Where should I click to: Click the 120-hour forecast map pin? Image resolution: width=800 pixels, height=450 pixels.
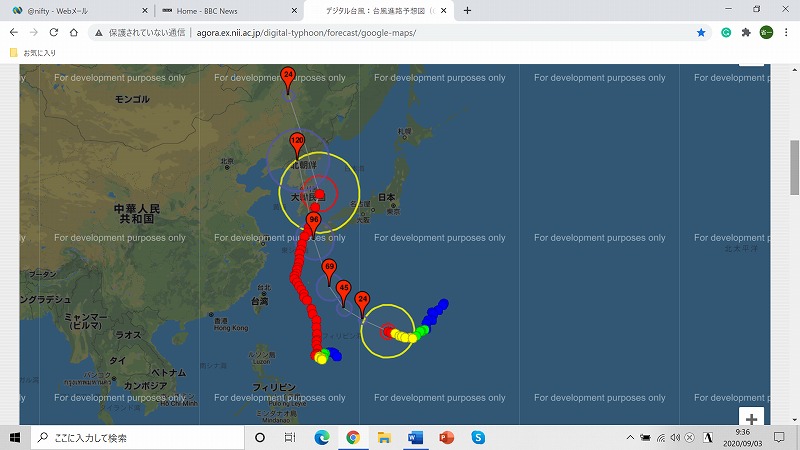coord(297,141)
